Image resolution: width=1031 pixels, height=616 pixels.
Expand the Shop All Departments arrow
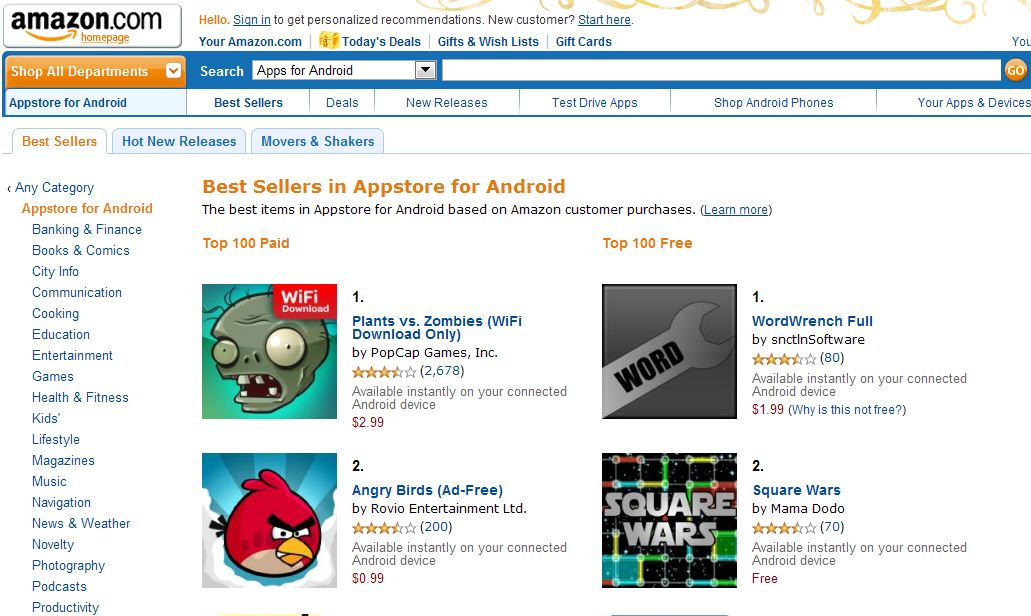[x=174, y=71]
